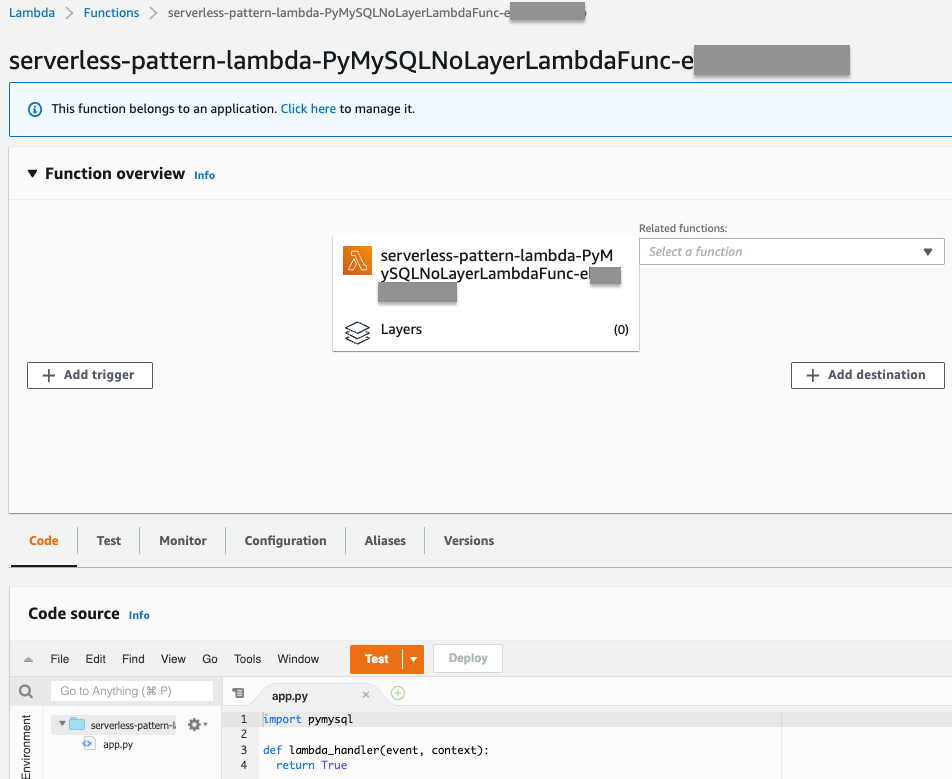Open the Configuration tab
This screenshot has width=952, height=779.
tap(285, 540)
